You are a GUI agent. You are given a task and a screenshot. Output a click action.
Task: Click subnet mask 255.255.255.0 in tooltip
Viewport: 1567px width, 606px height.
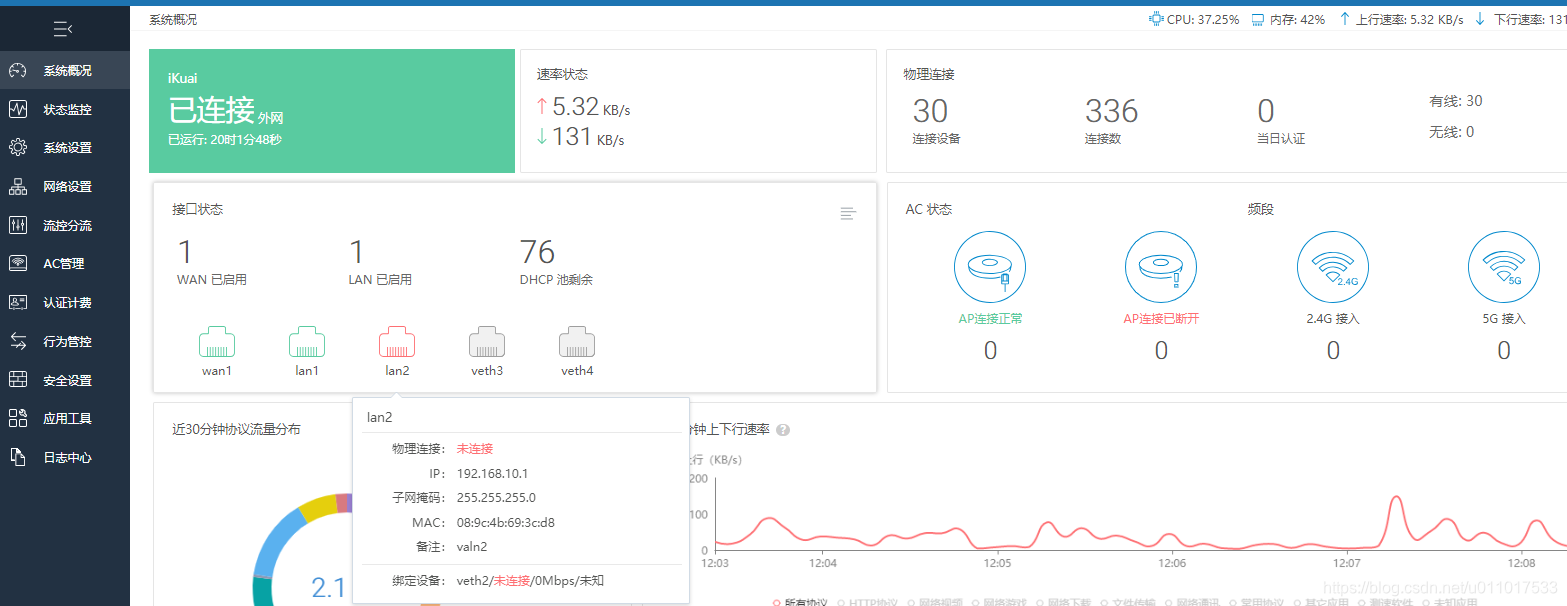click(x=496, y=498)
